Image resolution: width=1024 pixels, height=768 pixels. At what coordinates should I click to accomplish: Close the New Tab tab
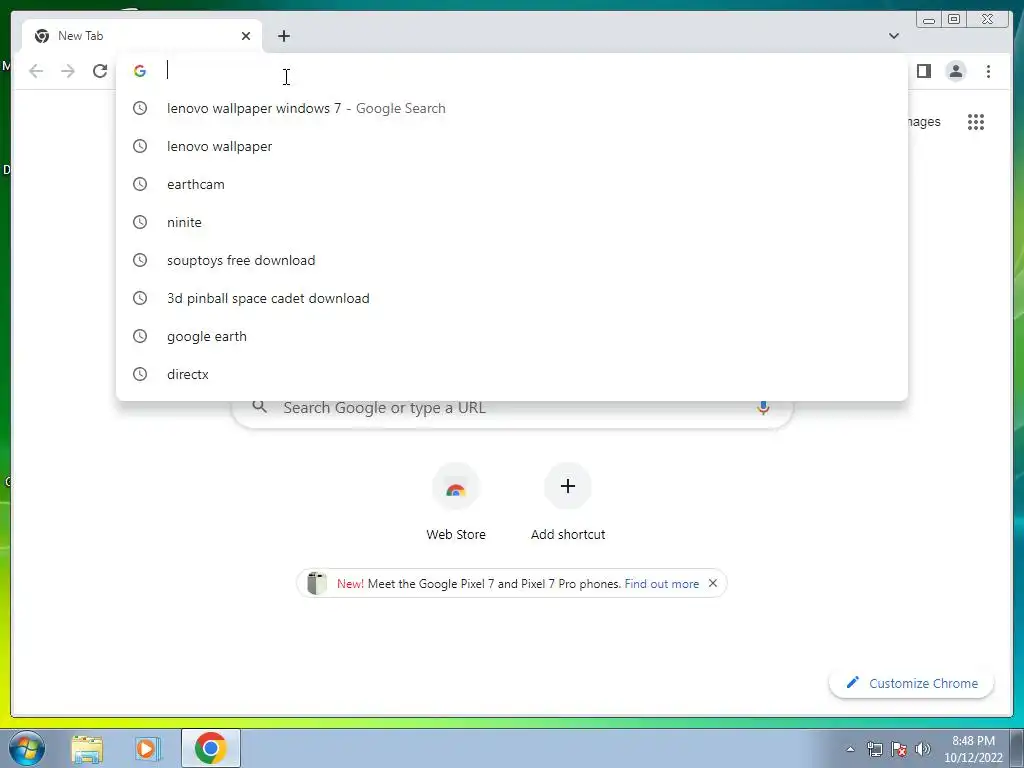coord(246,36)
